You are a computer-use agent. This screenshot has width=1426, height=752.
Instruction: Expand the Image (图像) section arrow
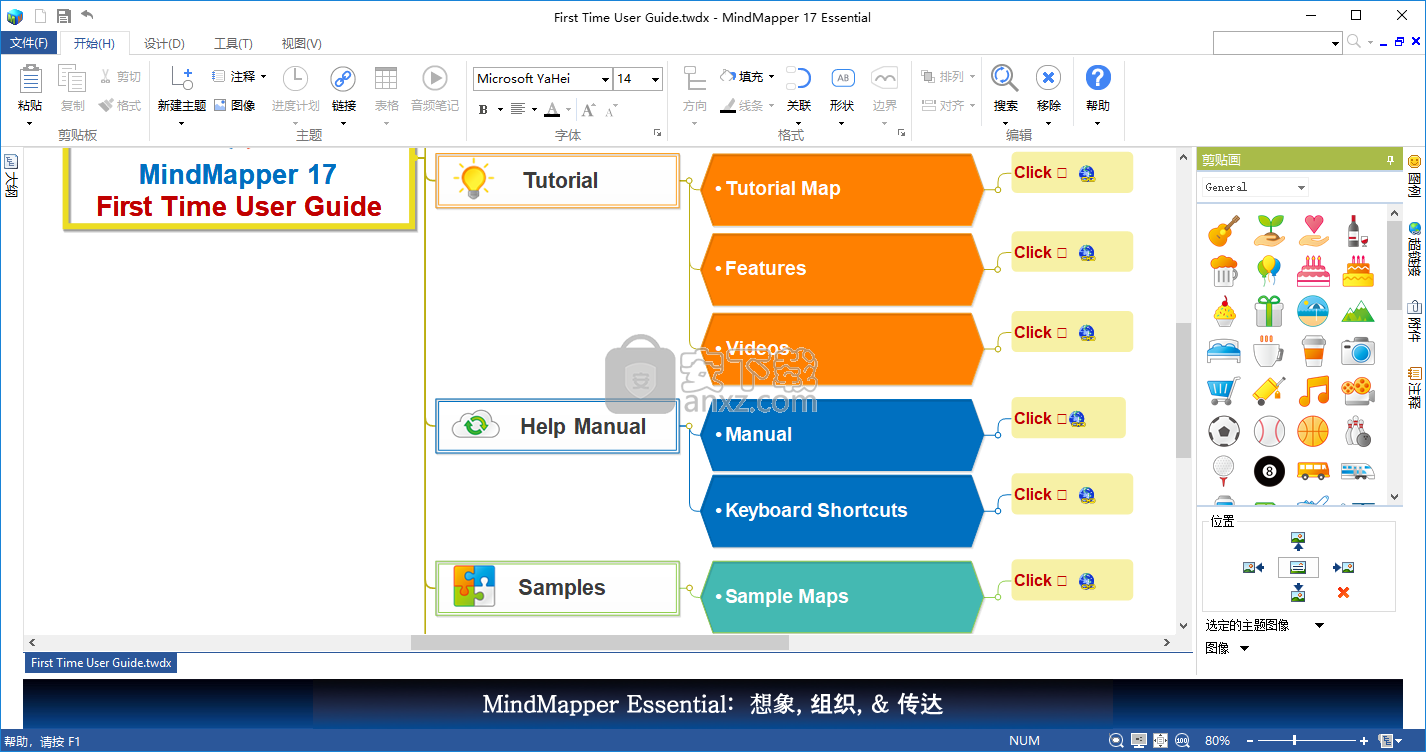1245,649
